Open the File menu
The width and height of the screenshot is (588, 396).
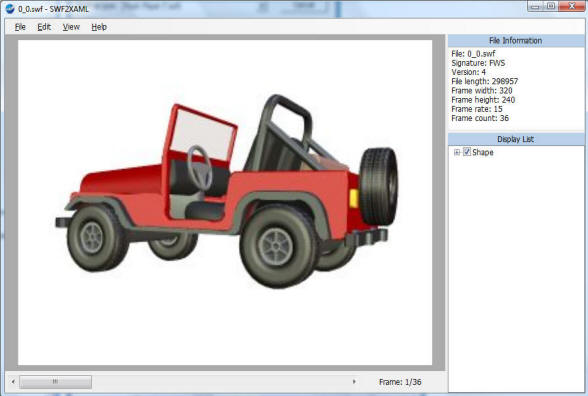click(x=20, y=27)
